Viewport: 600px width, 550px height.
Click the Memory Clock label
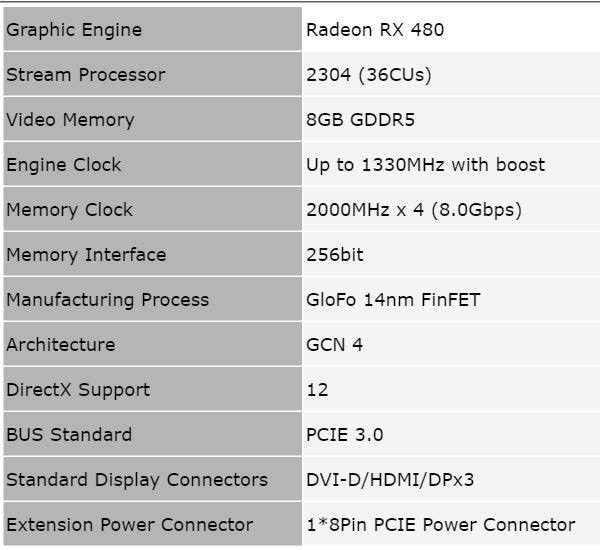(x=69, y=210)
